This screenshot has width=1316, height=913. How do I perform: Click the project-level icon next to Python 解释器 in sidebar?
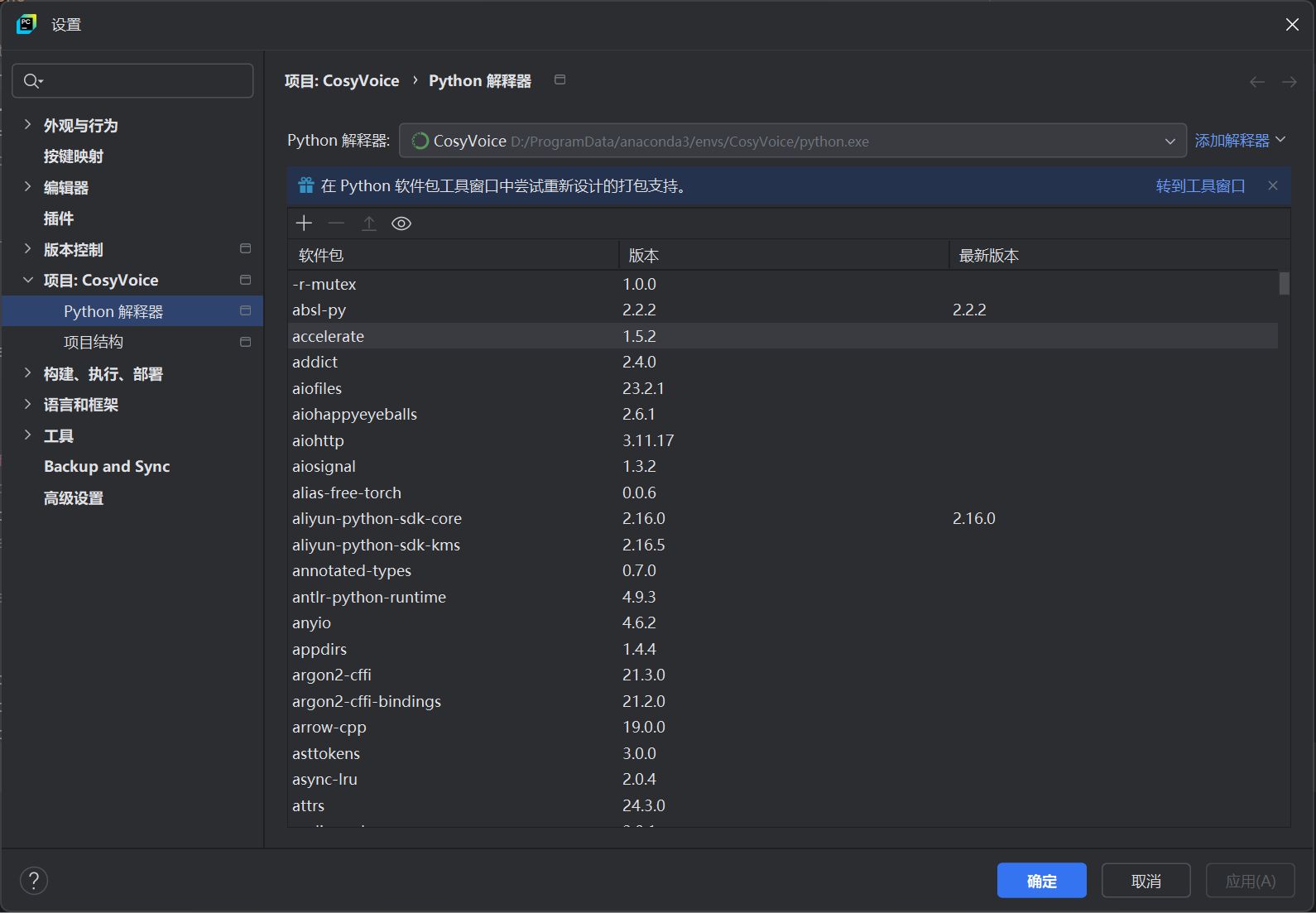pos(245,310)
